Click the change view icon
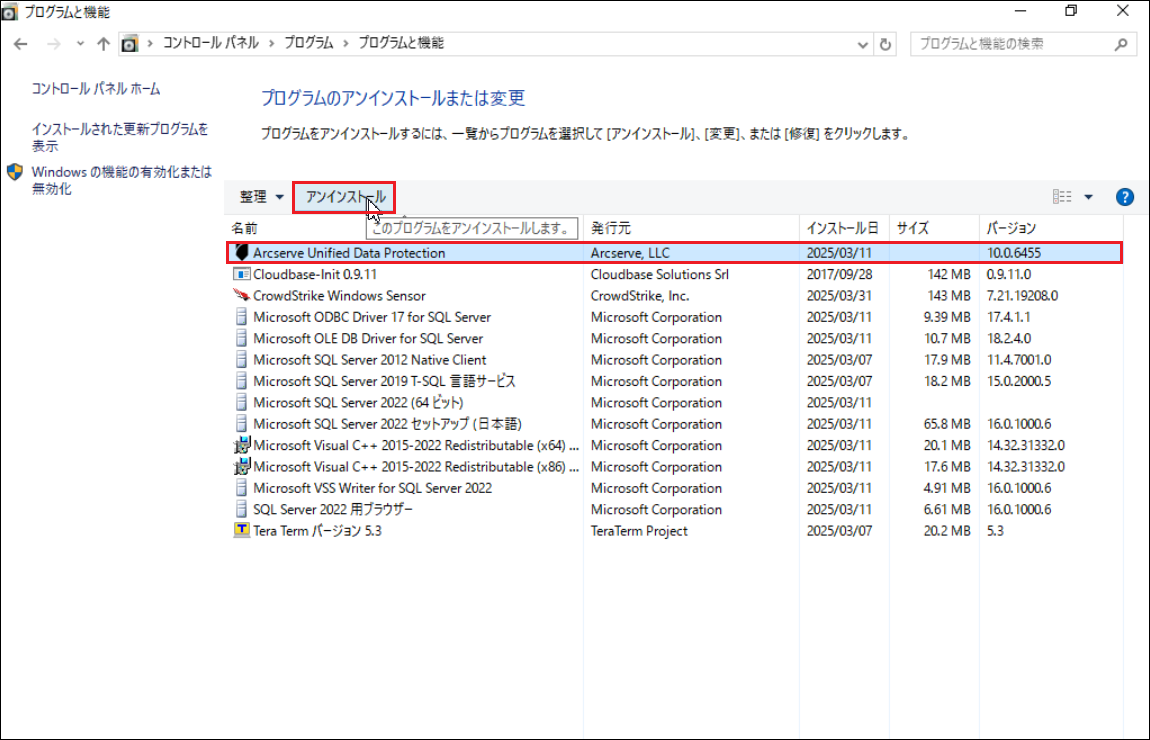 pyautogui.click(x=1062, y=197)
